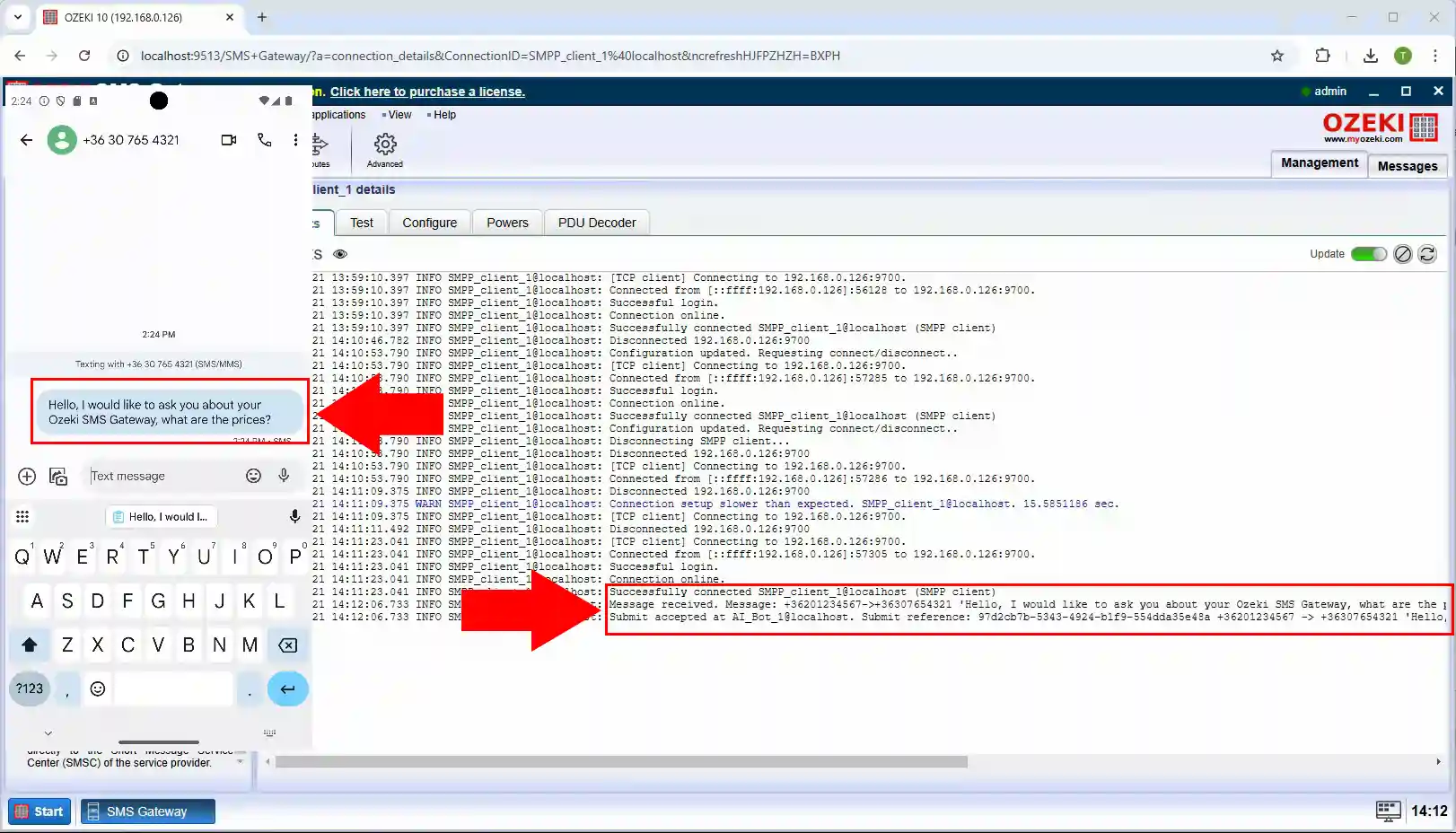Open phone conversation overflow menu

coord(295,140)
